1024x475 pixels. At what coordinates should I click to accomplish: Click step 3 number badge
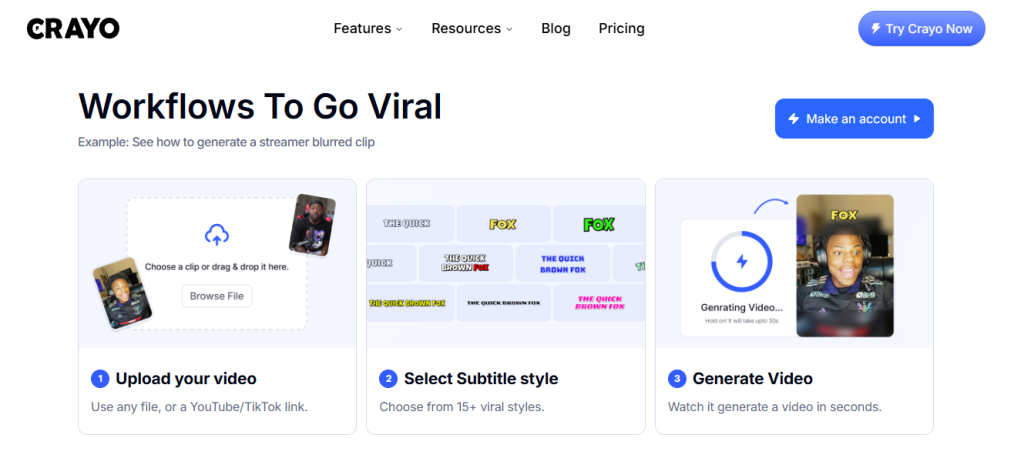[677, 379]
